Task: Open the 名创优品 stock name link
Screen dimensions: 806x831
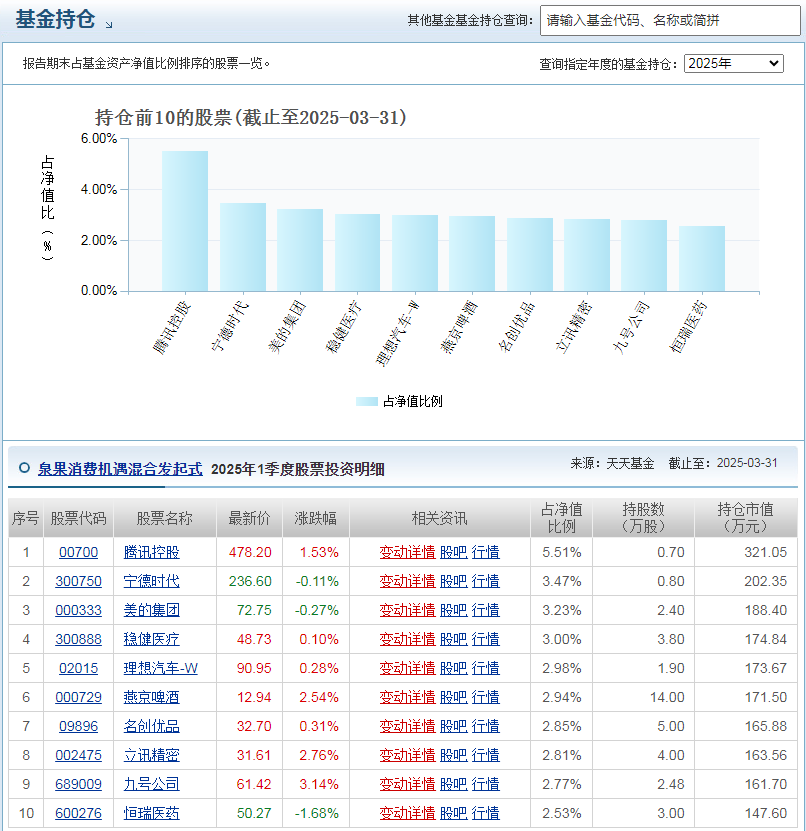Action: [152, 726]
